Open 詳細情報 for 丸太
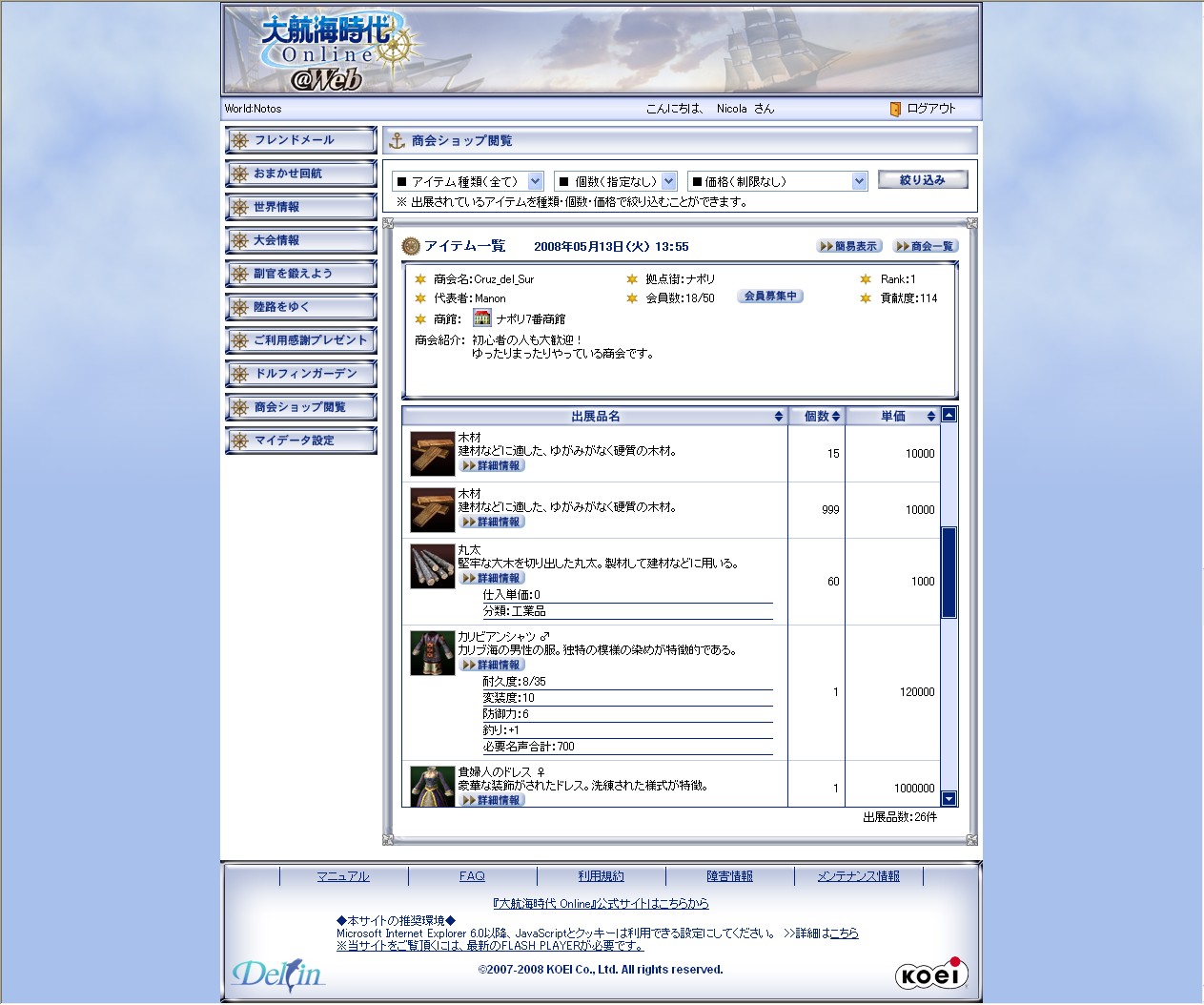 pyautogui.click(x=492, y=579)
